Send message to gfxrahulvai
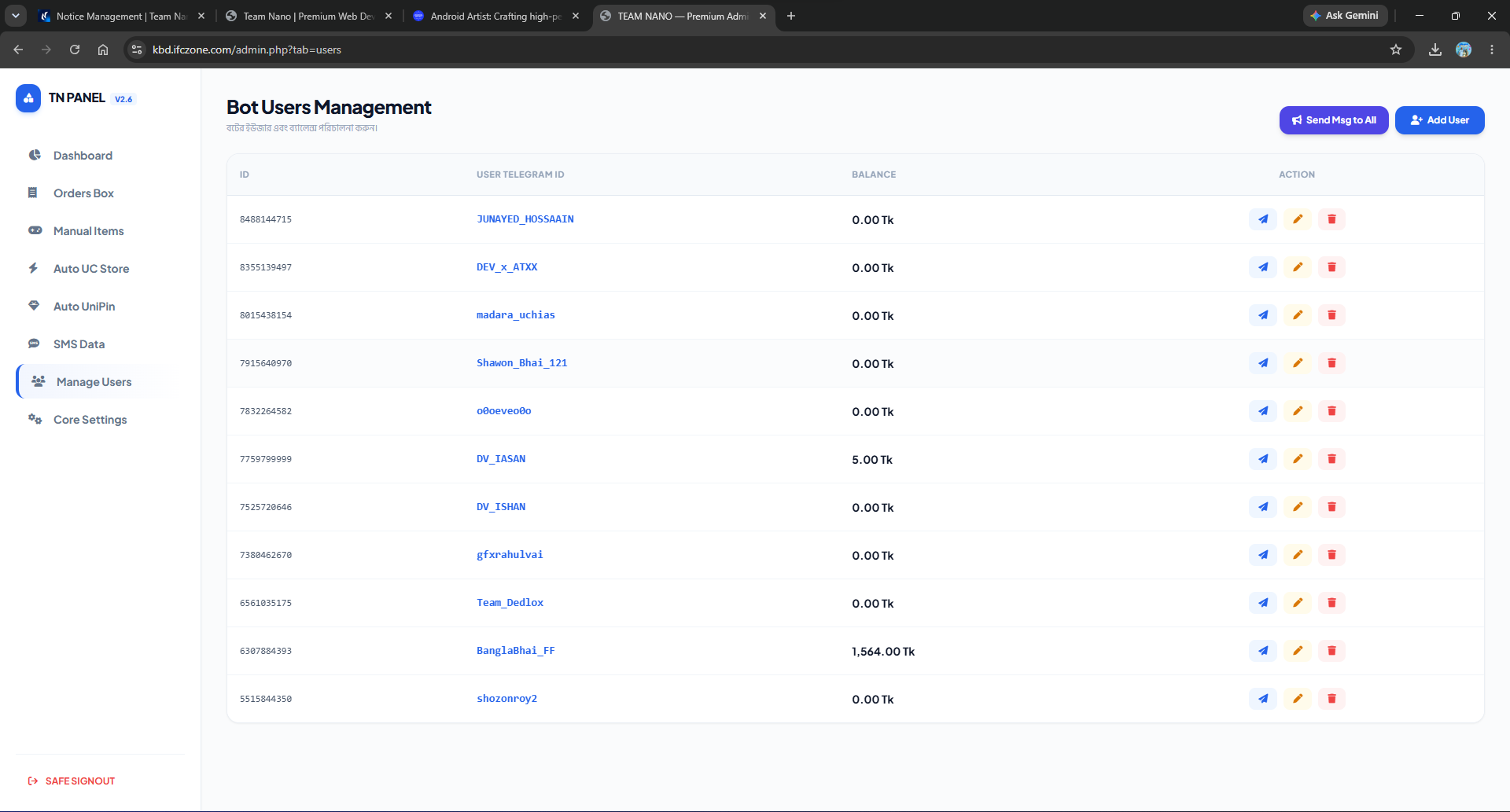The image size is (1510, 812). pyautogui.click(x=1263, y=555)
